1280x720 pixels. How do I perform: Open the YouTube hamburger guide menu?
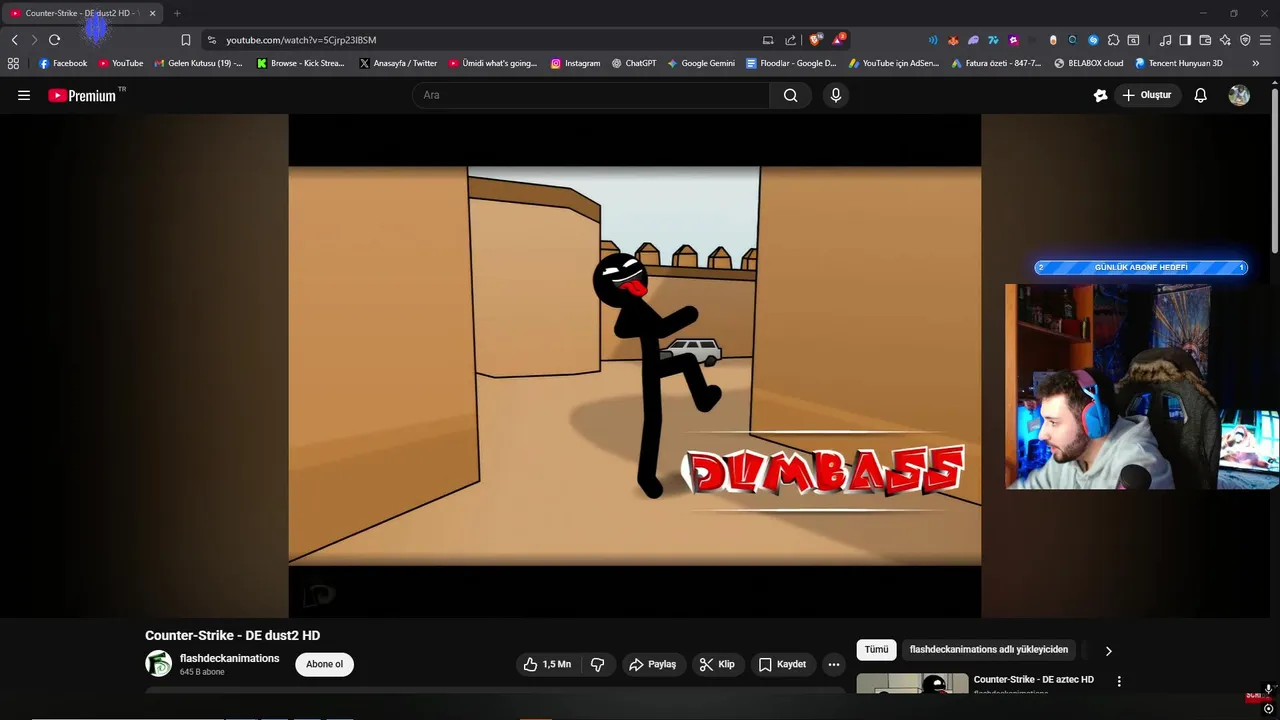pos(24,95)
